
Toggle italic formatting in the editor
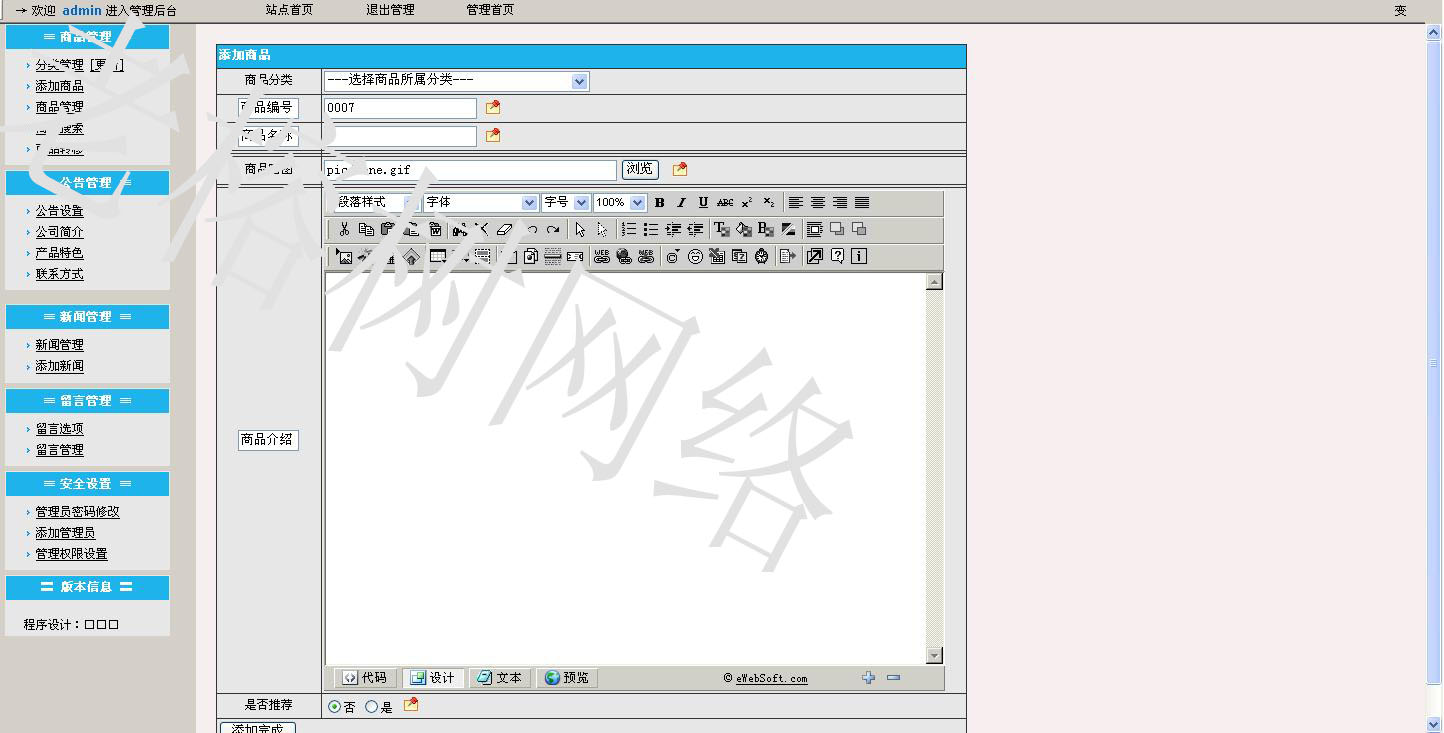coord(681,203)
